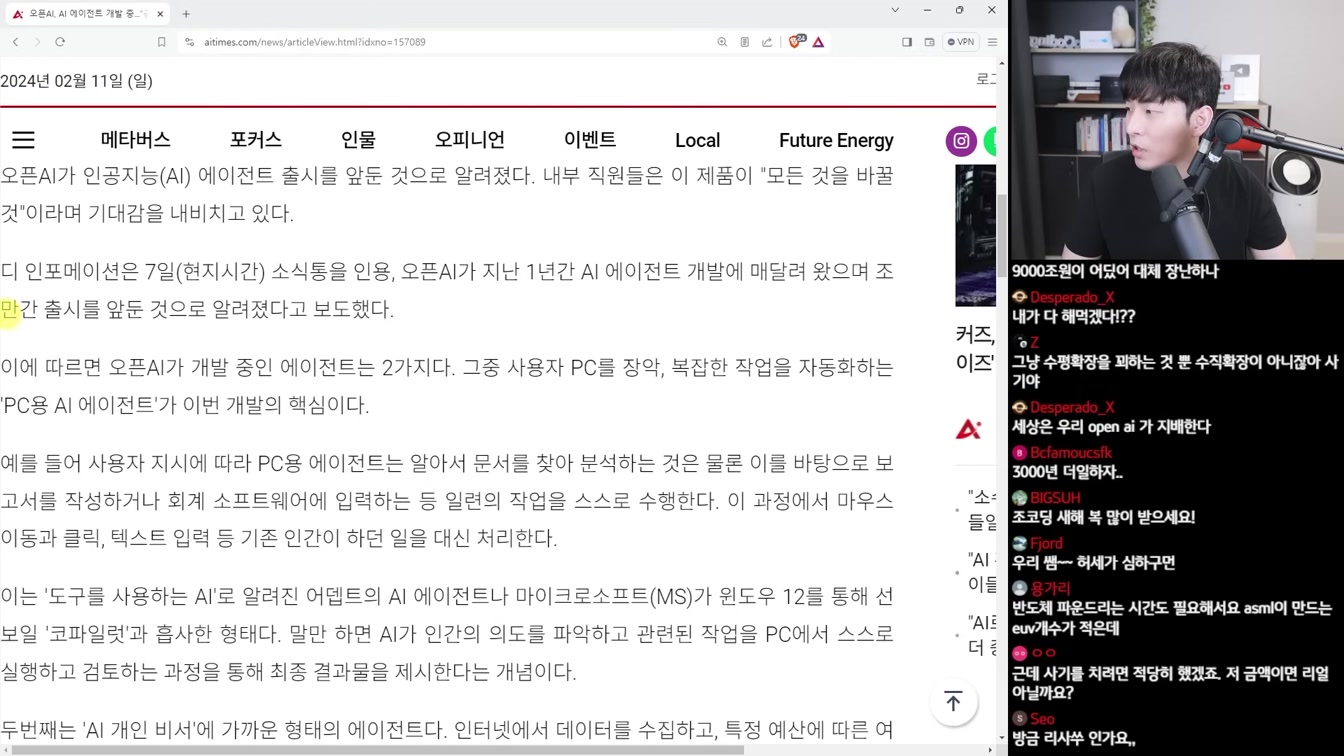Open the purple Instagram icon
Viewport: 1344px width, 756px height.
tap(961, 141)
